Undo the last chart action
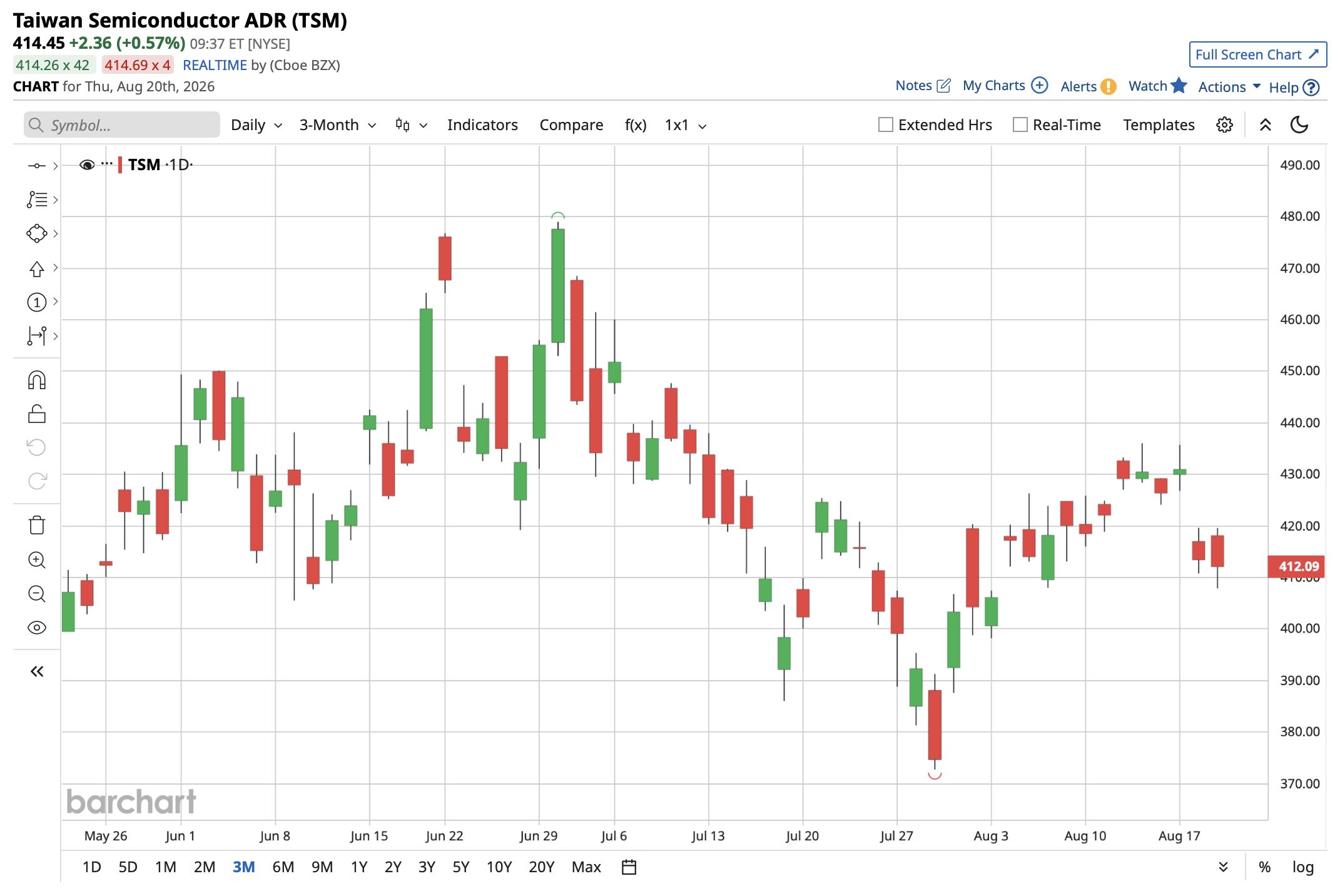This screenshot has width=1340, height=896. click(37, 447)
